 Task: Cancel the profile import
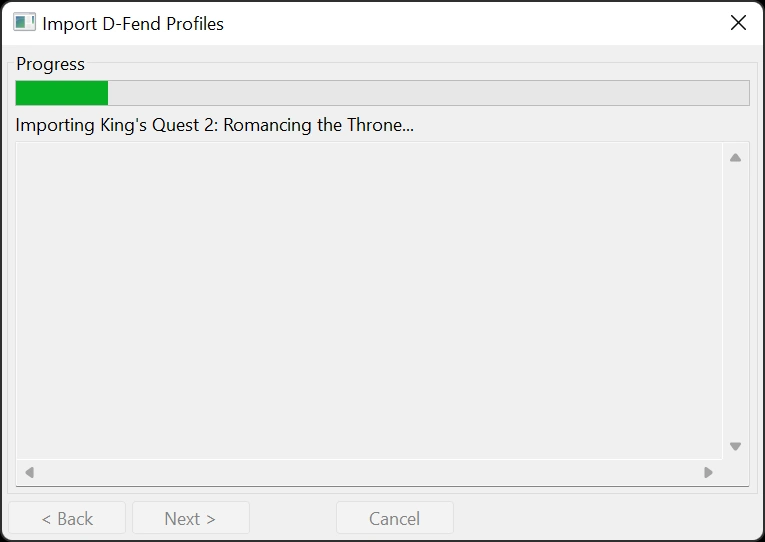click(394, 518)
